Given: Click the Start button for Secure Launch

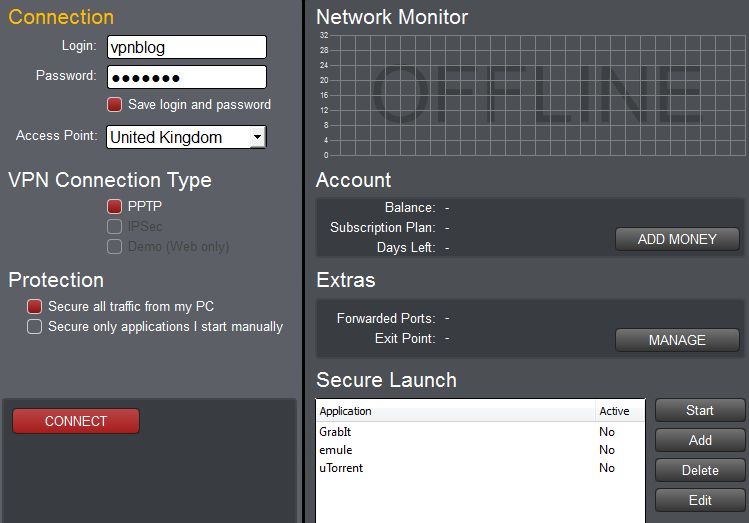Looking at the screenshot, I should (x=700, y=410).
